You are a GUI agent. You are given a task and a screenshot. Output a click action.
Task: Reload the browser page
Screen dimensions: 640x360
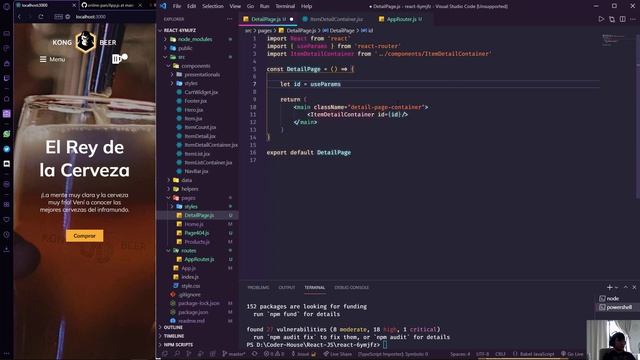pos(41,16)
